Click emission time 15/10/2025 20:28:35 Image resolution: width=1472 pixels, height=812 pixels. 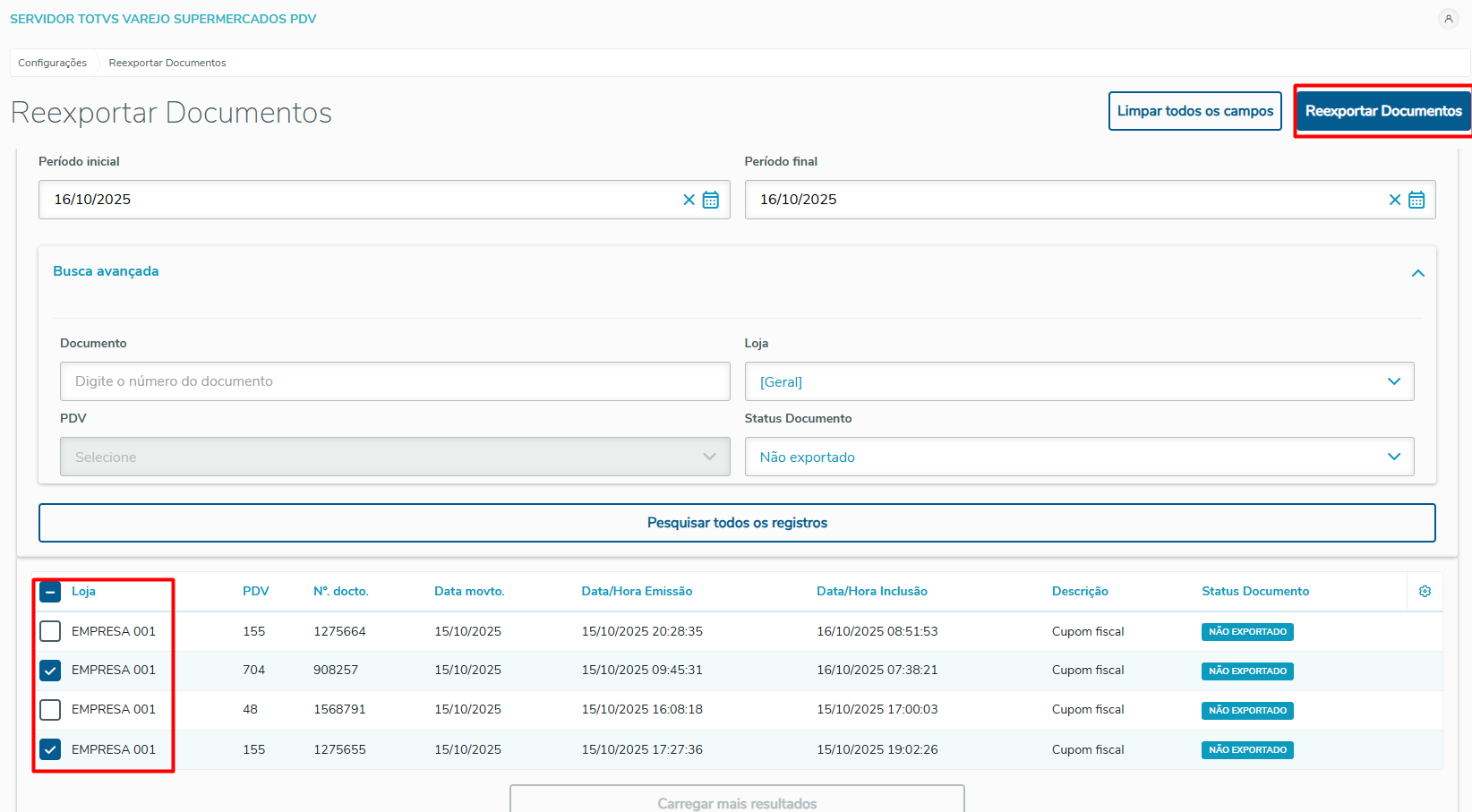point(642,631)
